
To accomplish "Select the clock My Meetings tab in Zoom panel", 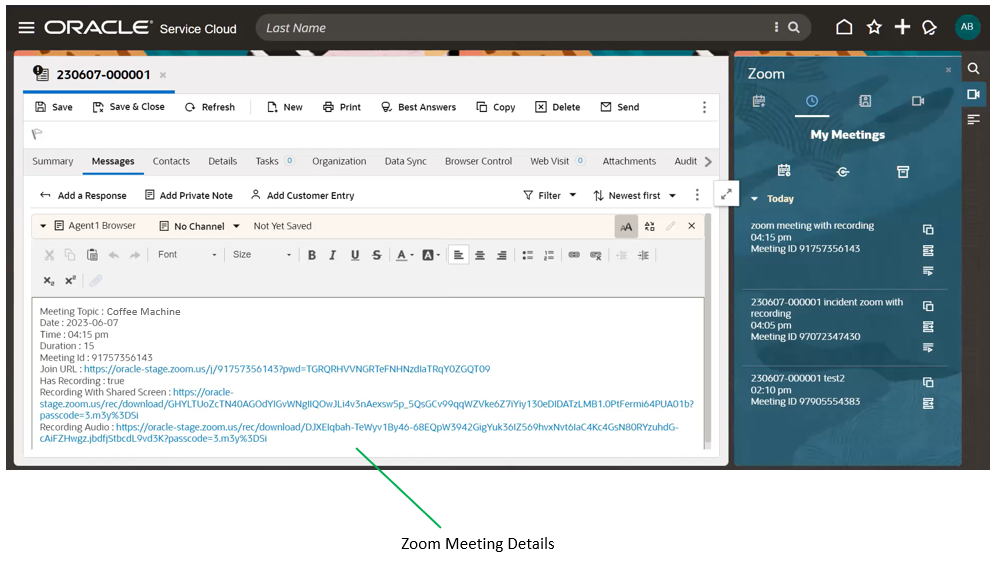I will [812, 101].
